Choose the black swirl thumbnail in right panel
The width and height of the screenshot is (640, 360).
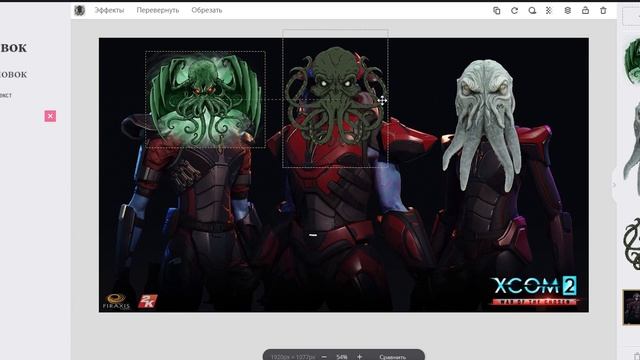tap(632, 244)
